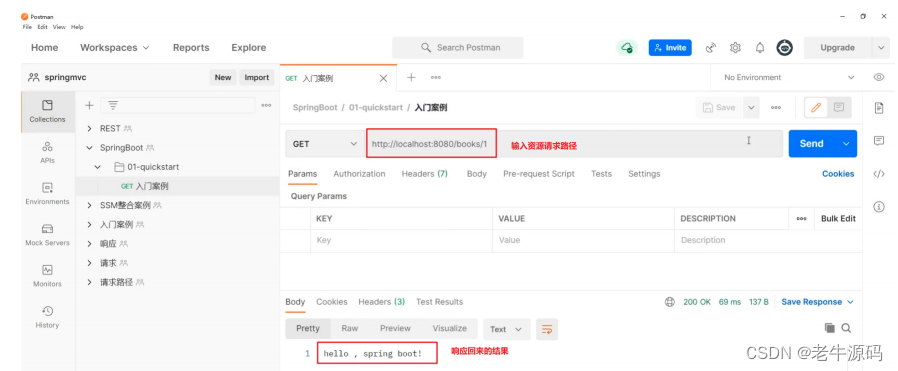
Task: Open params table column options ellipsis
Action: coord(801,219)
